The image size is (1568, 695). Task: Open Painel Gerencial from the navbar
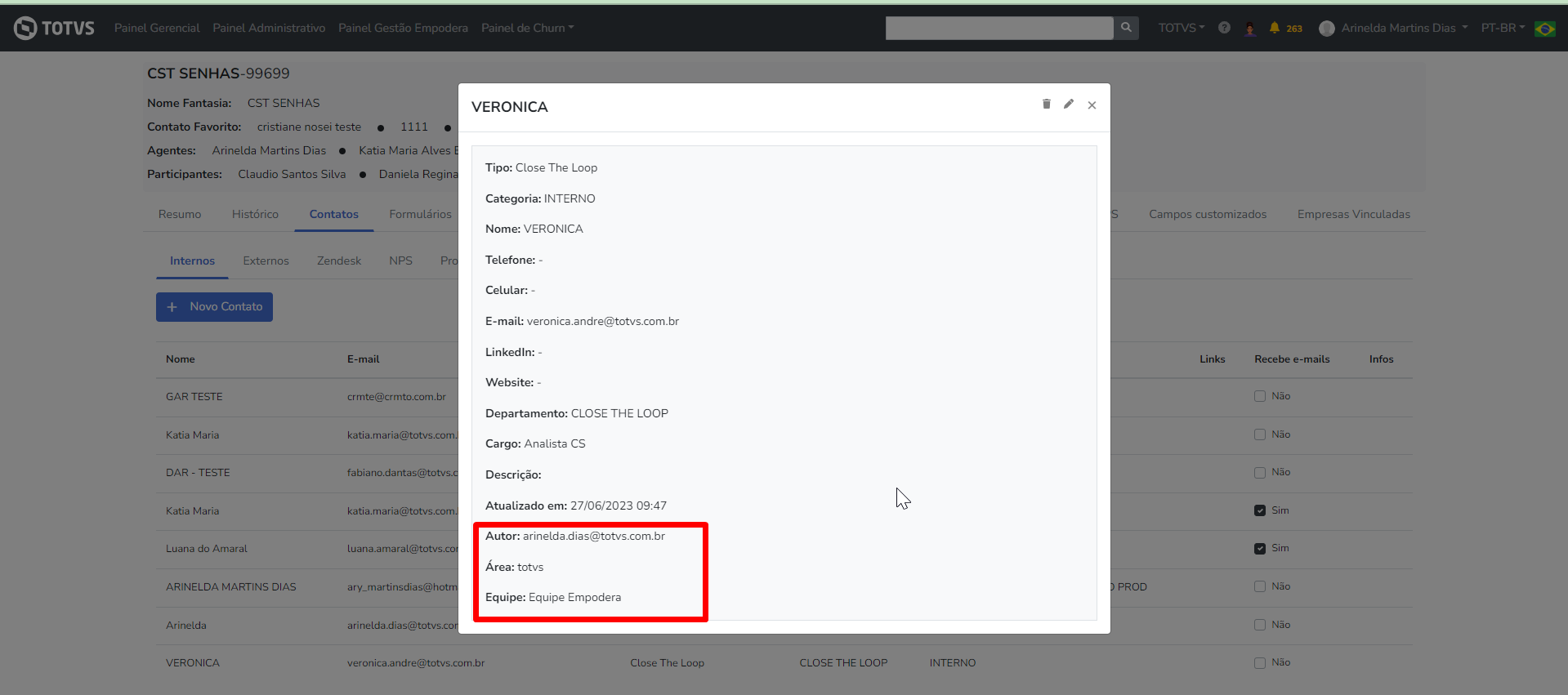157,28
